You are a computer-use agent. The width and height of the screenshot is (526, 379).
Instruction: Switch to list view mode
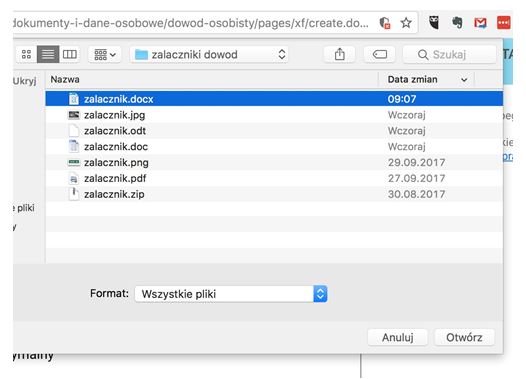click(x=48, y=54)
